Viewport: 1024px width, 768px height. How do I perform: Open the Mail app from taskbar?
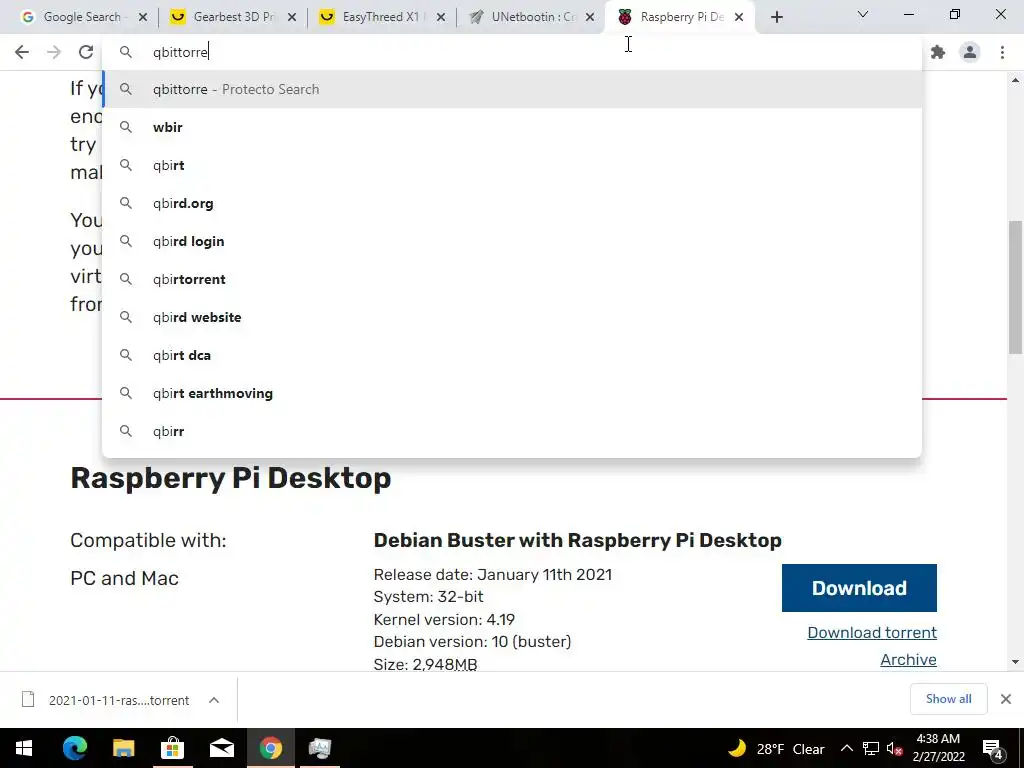[x=221, y=748]
